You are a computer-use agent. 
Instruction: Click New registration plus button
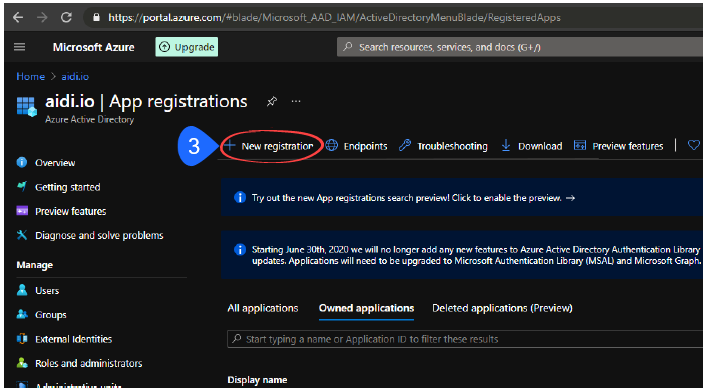click(269, 146)
